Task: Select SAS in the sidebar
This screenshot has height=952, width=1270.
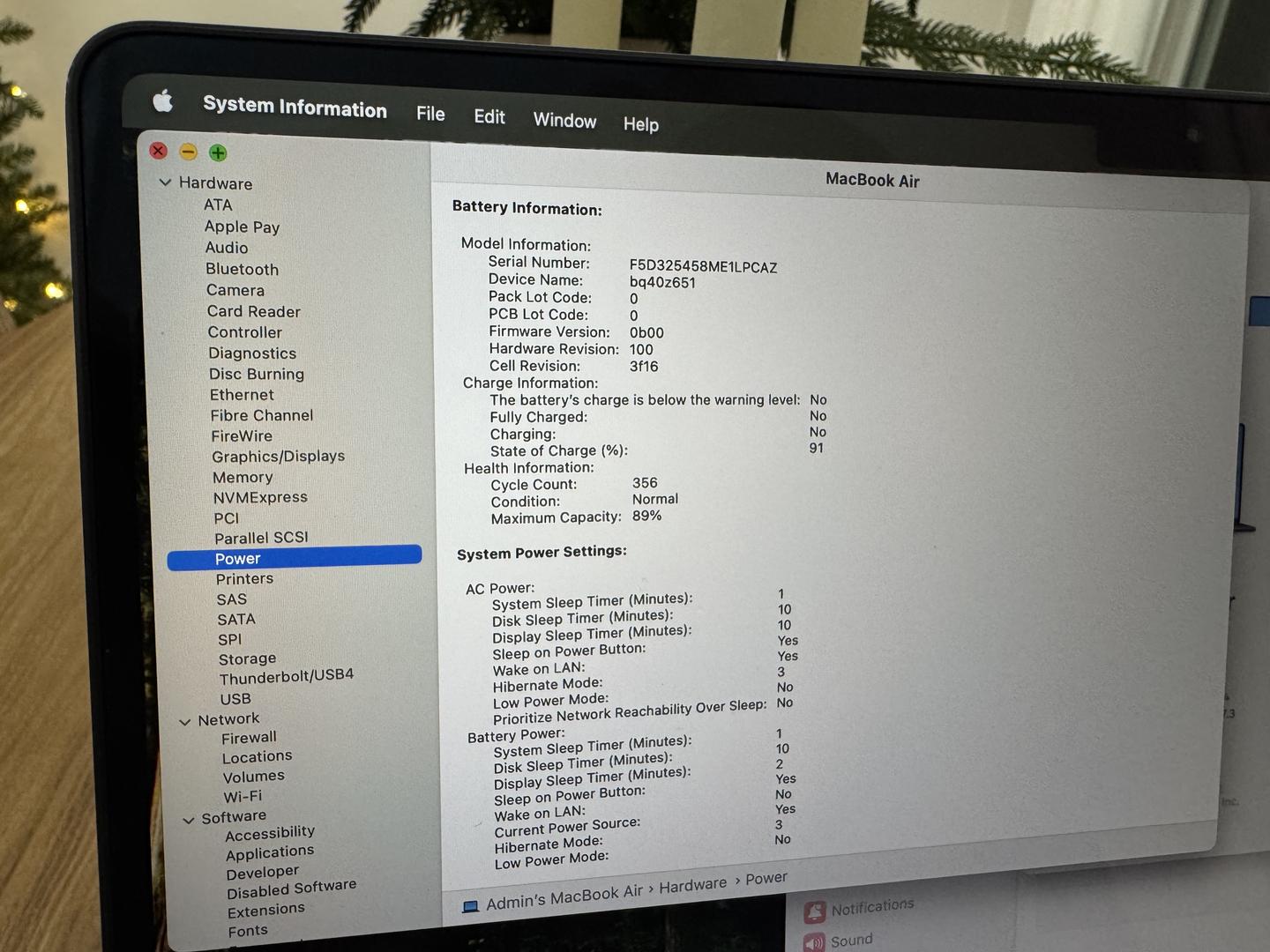Action: (x=232, y=599)
